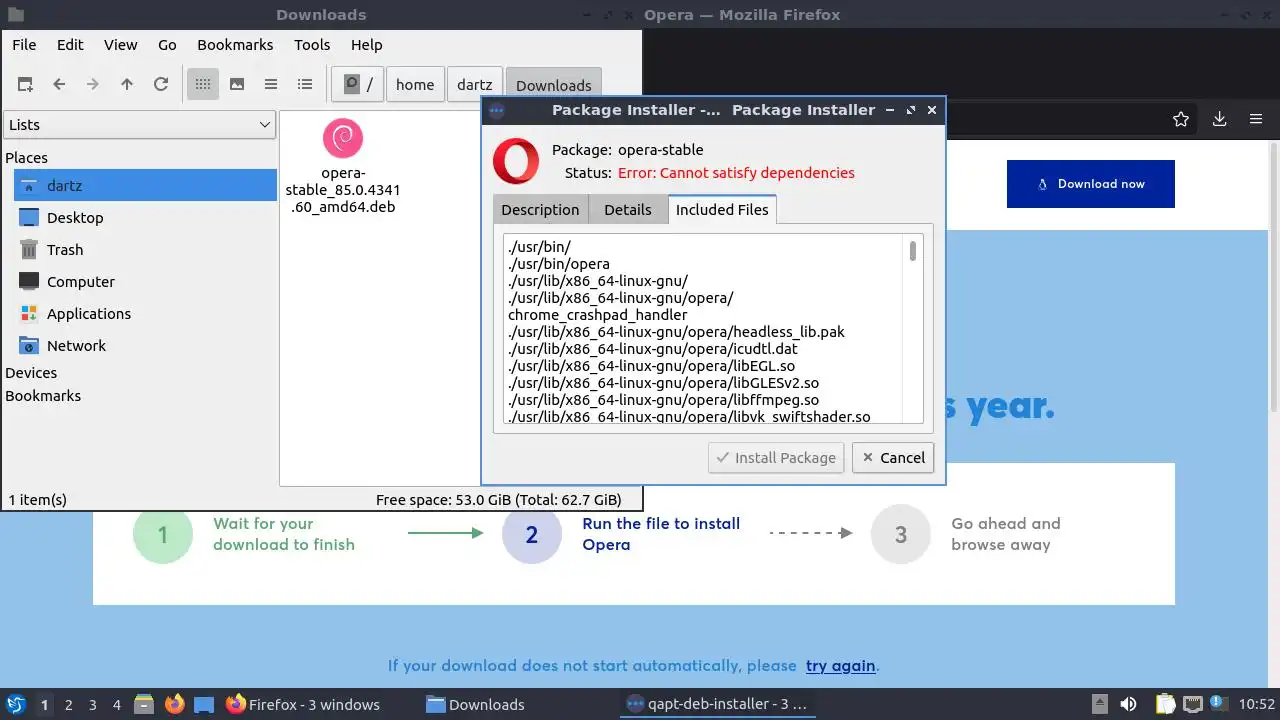1280x720 pixels.
Task: Click removable media tray icon
Action: tap(1099, 705)
